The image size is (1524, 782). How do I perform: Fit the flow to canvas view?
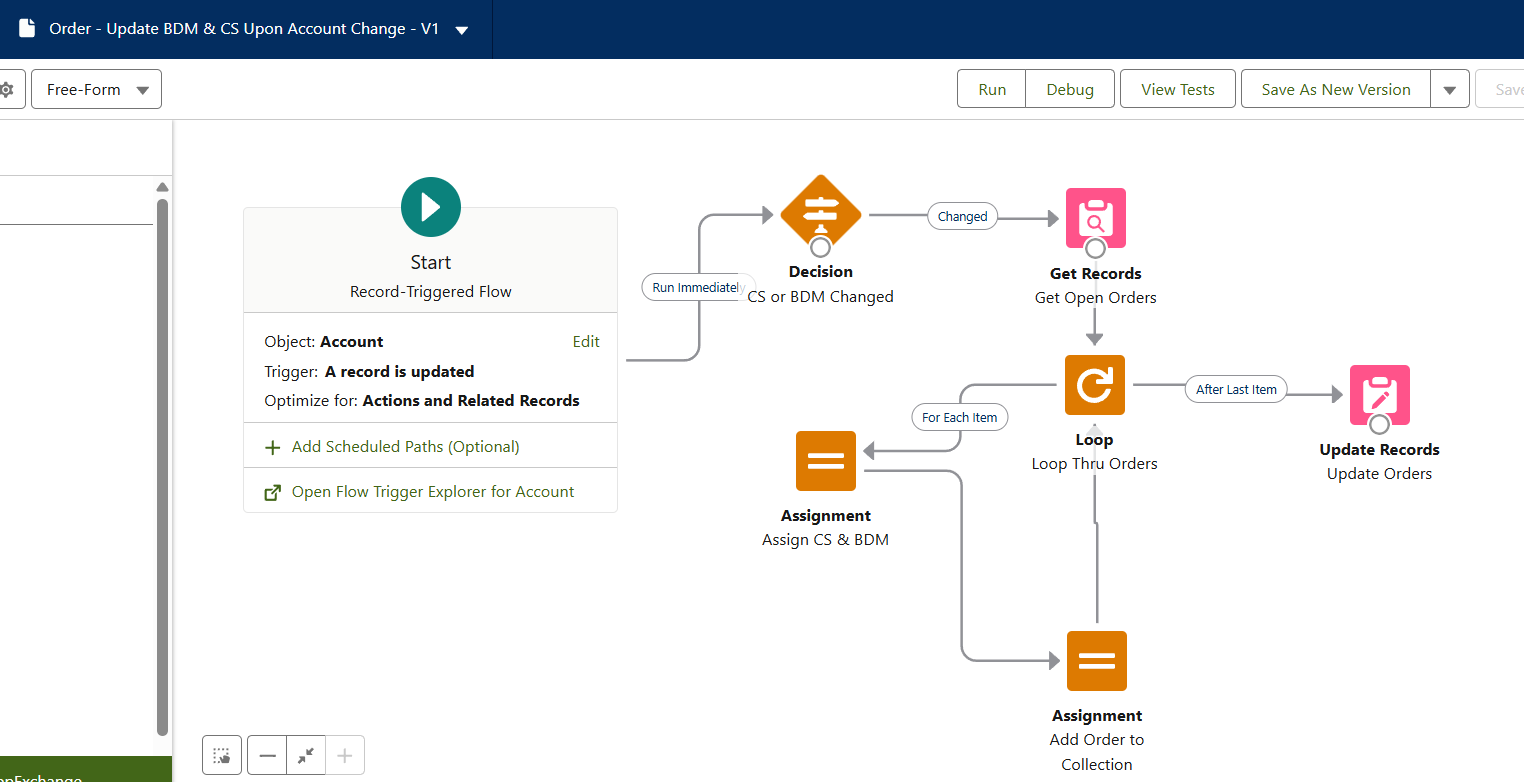tap(306, 756)
